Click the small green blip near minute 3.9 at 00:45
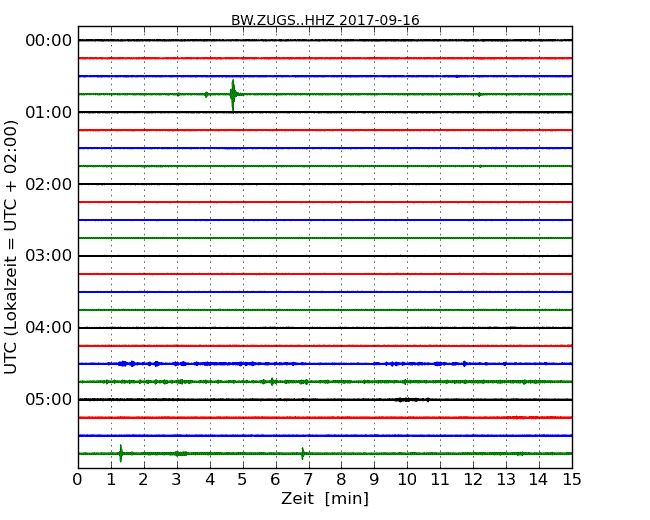The image size is (650, 520). (206, 95)
